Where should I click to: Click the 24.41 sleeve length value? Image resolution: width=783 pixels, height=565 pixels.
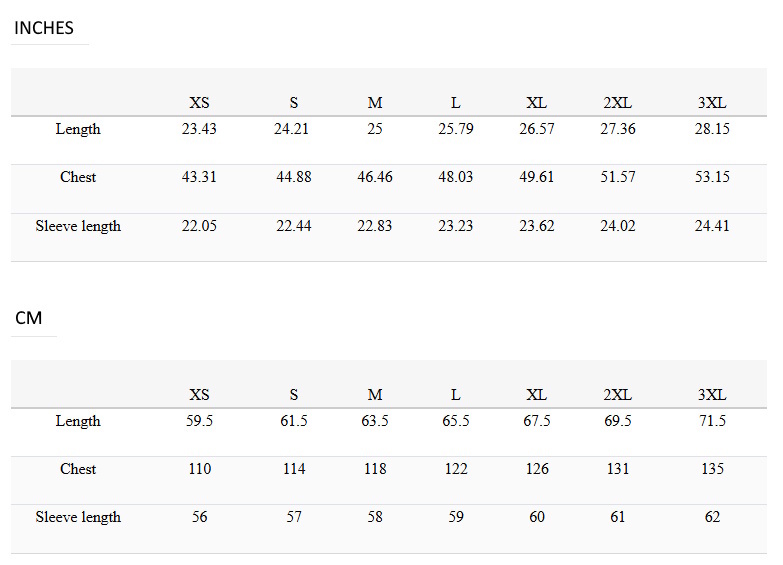[x=712, y=226]
